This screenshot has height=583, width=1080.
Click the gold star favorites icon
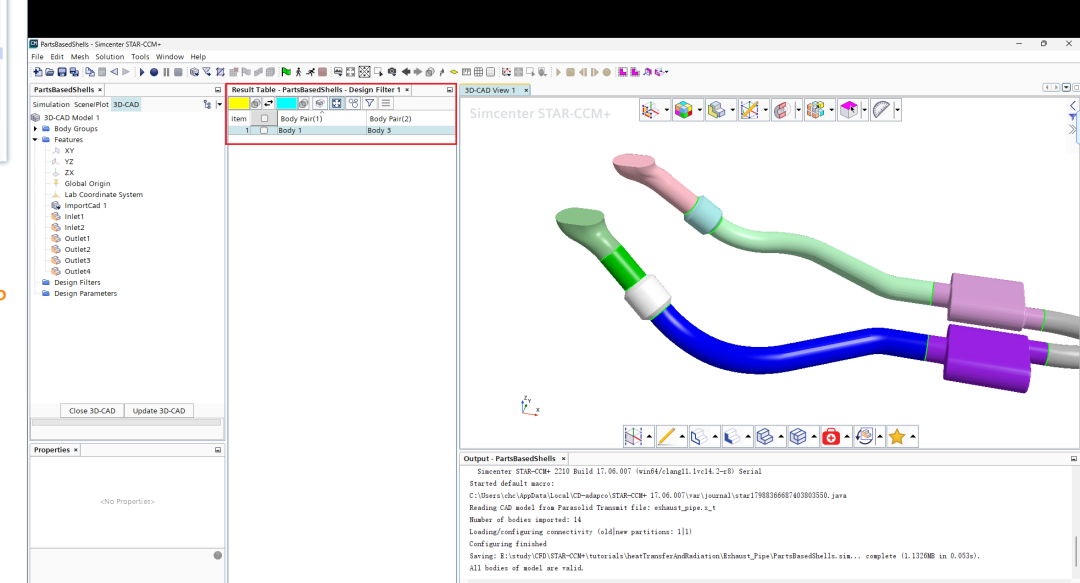[897, 436]
